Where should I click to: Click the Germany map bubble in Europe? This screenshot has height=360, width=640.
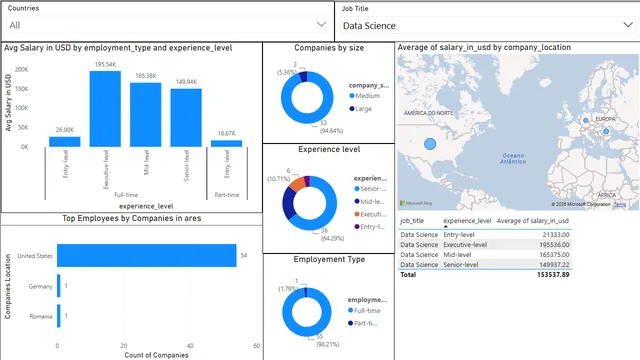586,120
